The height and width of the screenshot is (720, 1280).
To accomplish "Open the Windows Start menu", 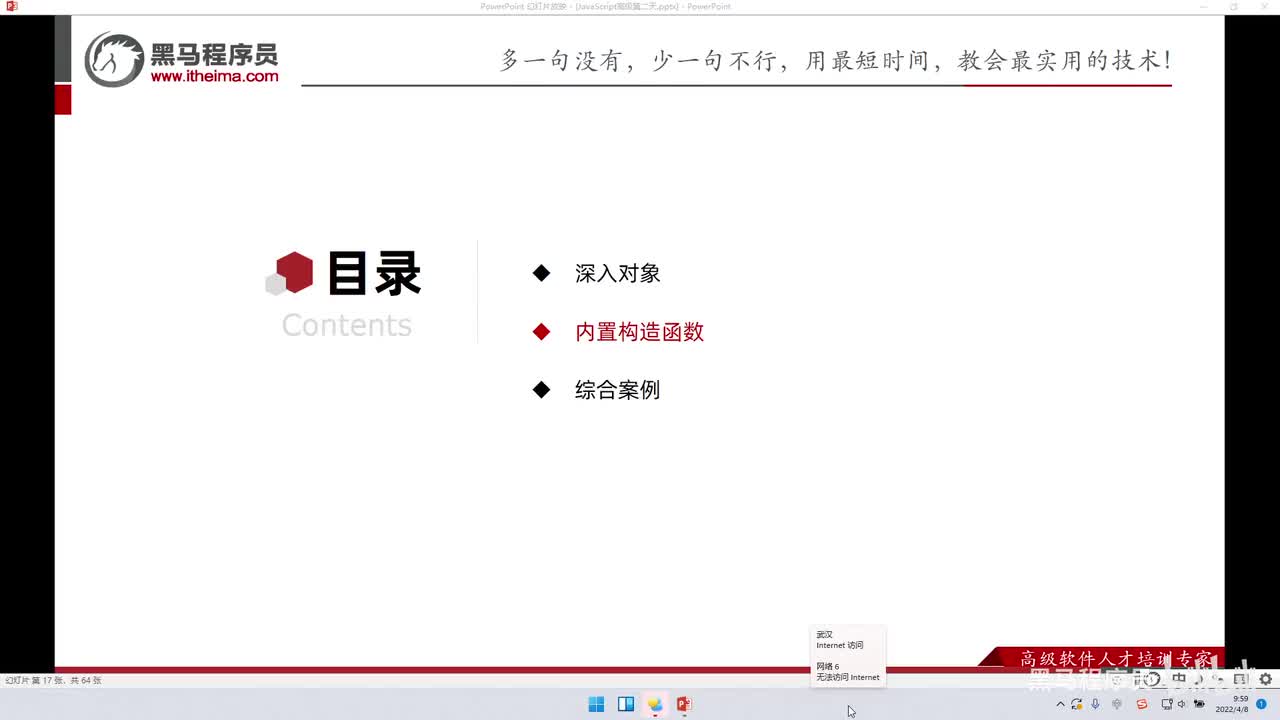I will (x=596, y=704).
